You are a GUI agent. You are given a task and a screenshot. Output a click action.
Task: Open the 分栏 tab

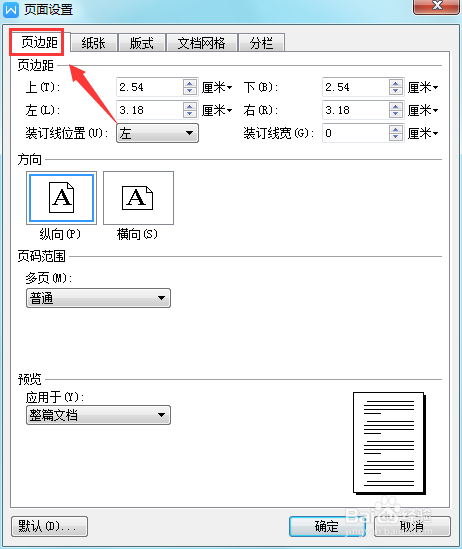click(x=261, y=43)
